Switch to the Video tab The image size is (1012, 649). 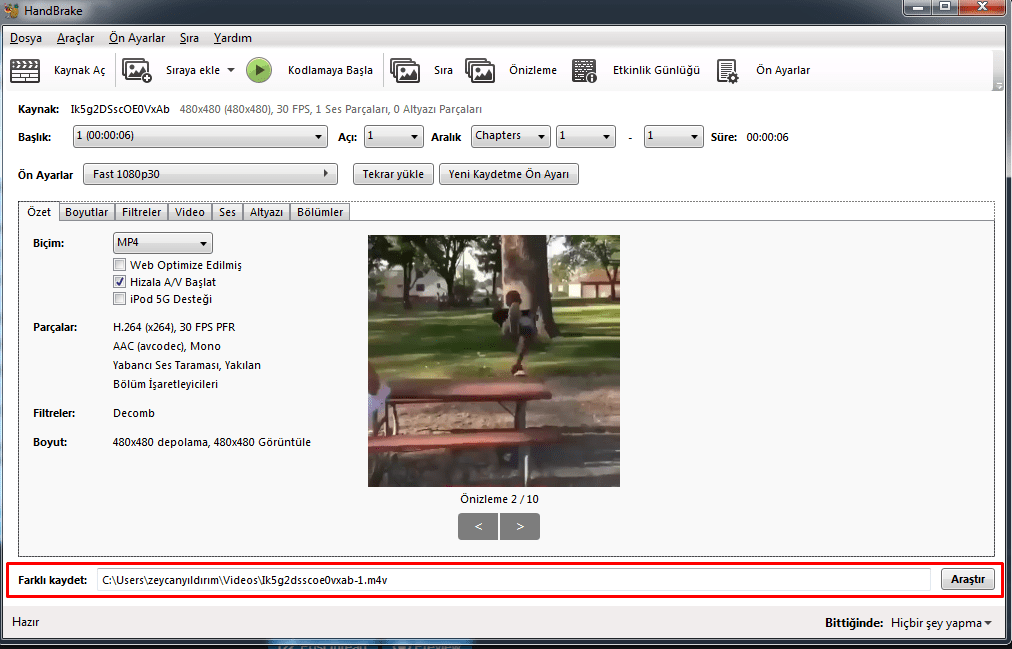(x=190, y=212)
